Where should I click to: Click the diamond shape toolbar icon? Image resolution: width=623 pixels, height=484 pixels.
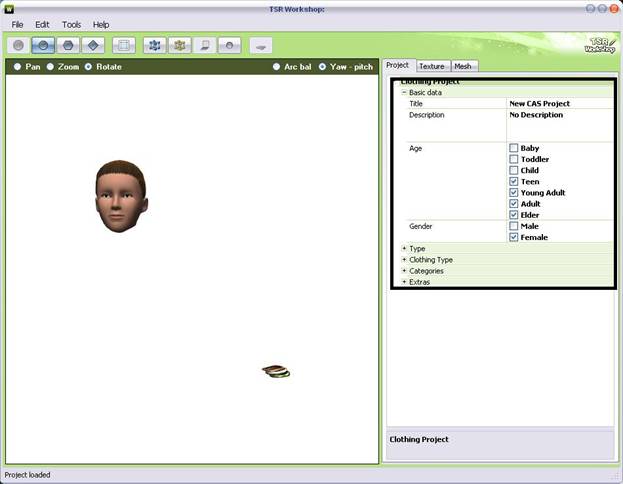point(93,45)
